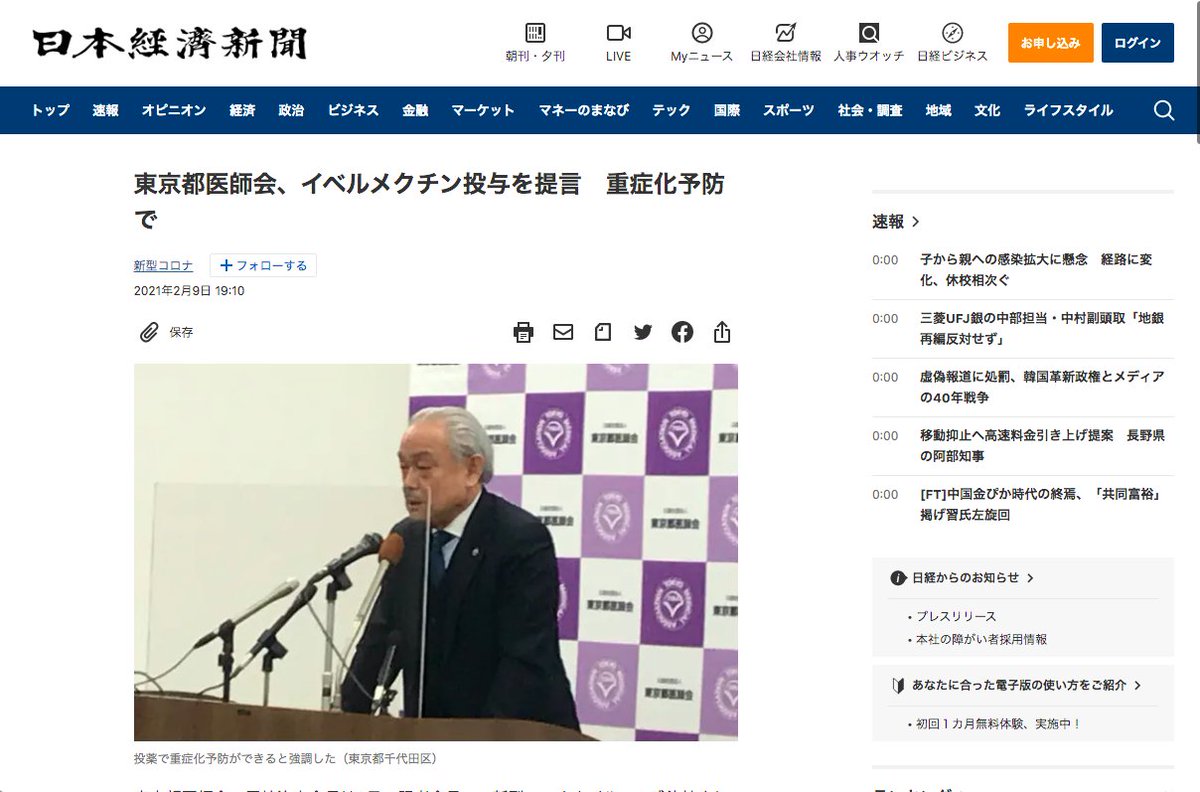
Task: Open the 朝刊・夕刊 newspaper icon
Action: (535, 32)
